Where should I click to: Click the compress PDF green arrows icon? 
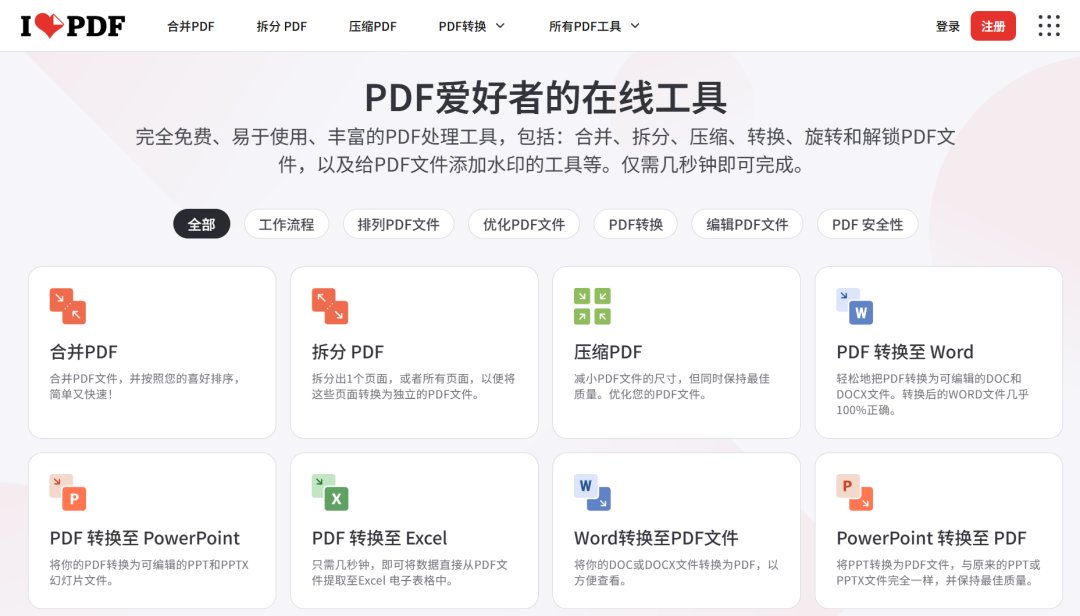tap(590, 306)
